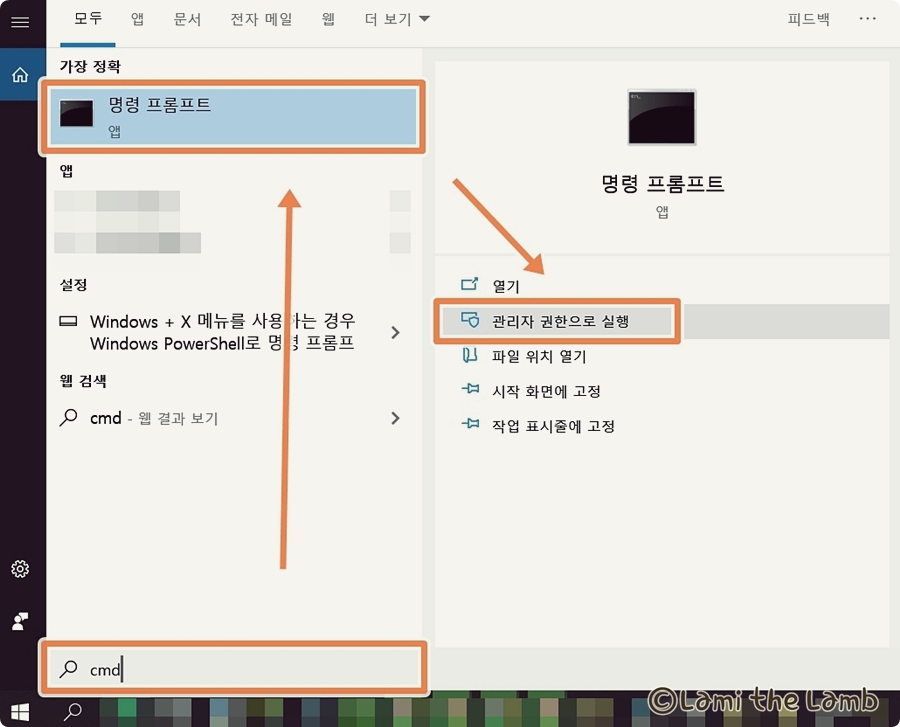Expand the 더 보기 dropdown
The width and height of the screenshot is (900, 727).
[x=397, y=19]
